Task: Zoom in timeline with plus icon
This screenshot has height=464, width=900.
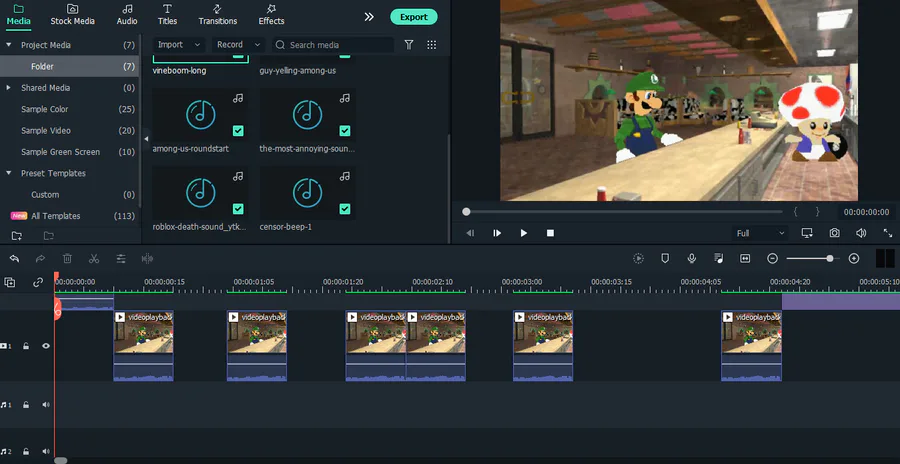Action: (x=854, y=258)
